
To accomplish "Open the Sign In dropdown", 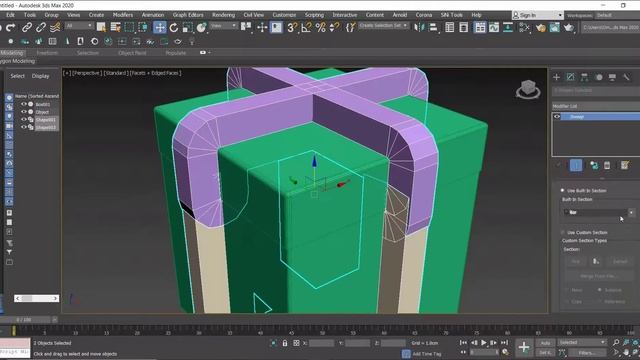I will [538, 15].
